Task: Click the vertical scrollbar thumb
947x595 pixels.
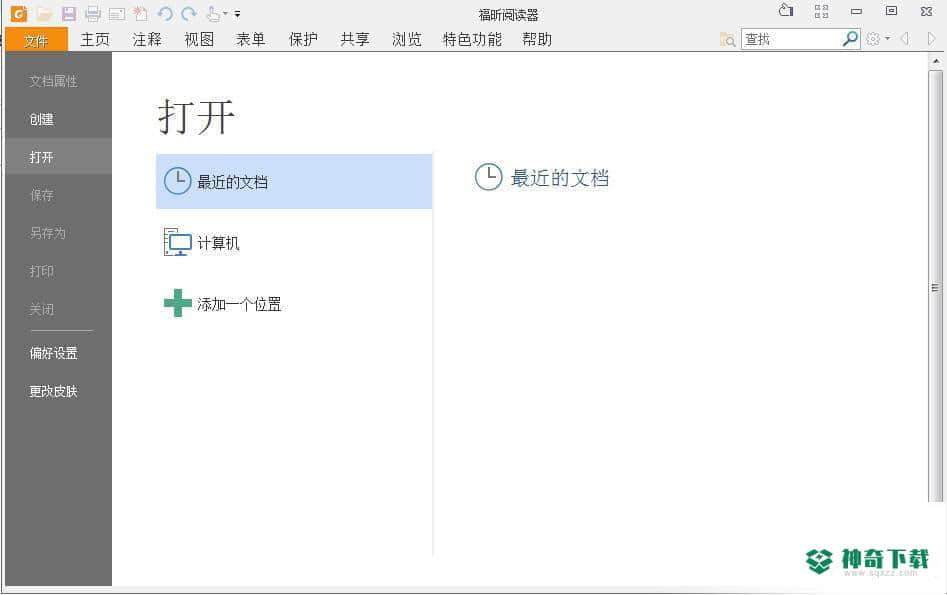Action: point(936,286)
